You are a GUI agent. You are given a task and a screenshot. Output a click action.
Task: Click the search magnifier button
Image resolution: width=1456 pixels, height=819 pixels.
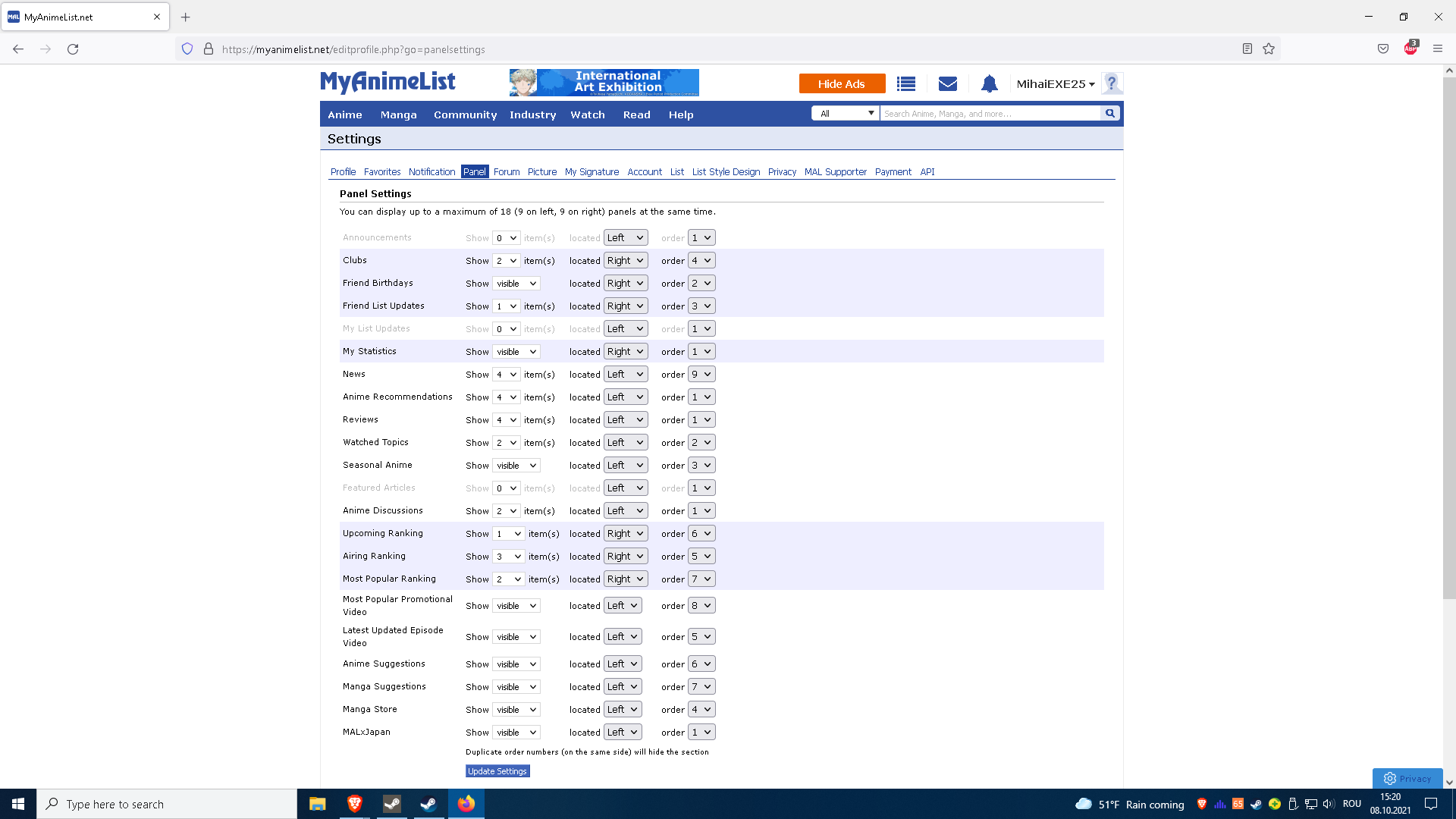(1109, 114)
